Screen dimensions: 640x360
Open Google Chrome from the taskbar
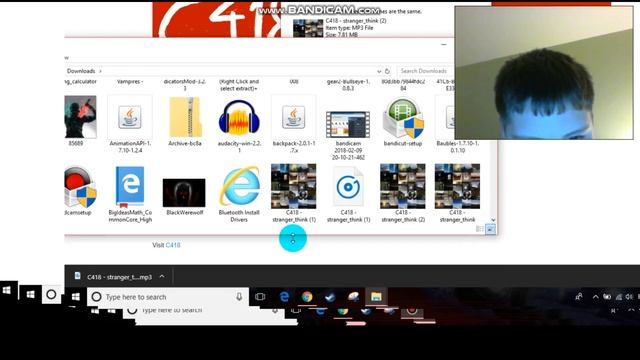307,297
